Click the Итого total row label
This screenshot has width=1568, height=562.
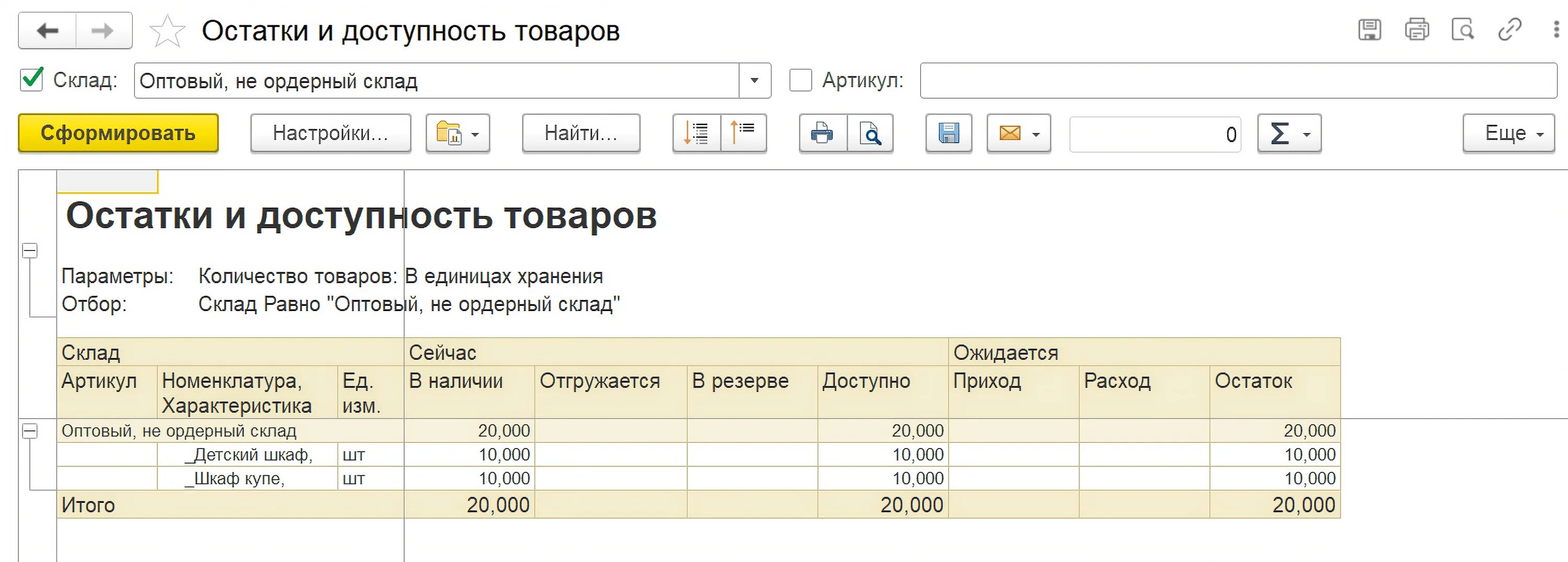pos(88,505)
